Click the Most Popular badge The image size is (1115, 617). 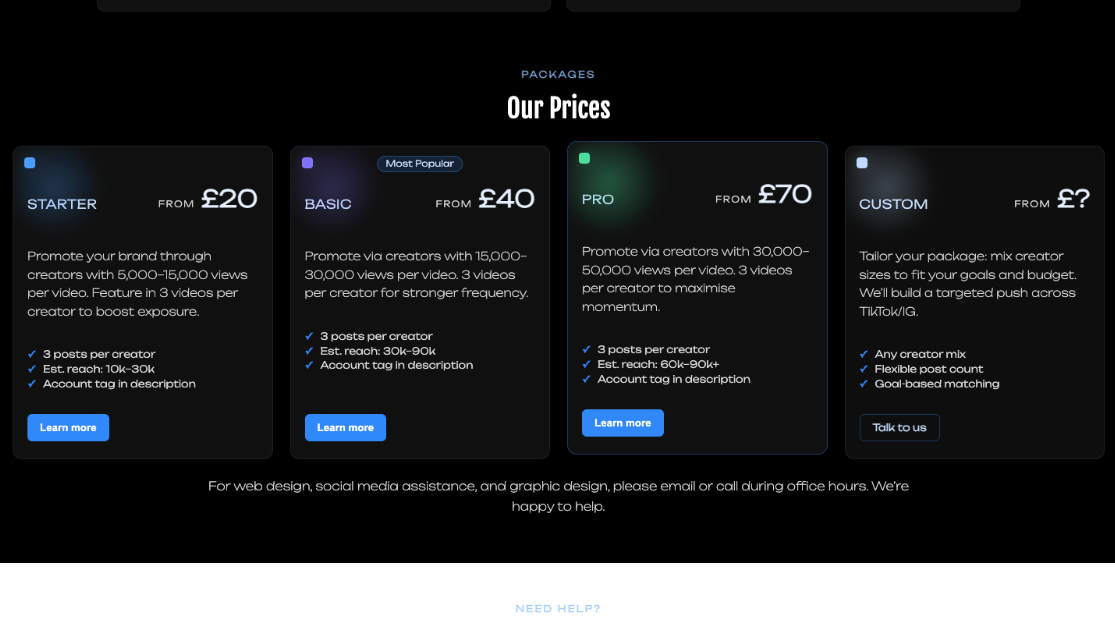pos(420,163)
